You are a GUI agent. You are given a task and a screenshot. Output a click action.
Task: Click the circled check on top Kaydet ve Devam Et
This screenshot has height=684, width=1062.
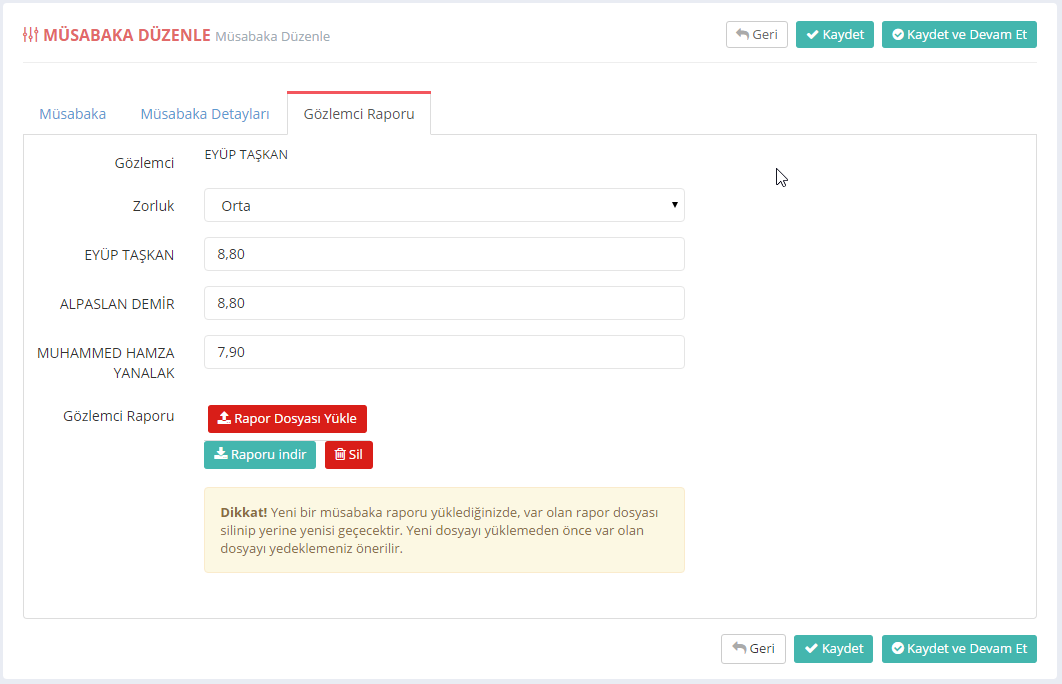tap(898, 34)
